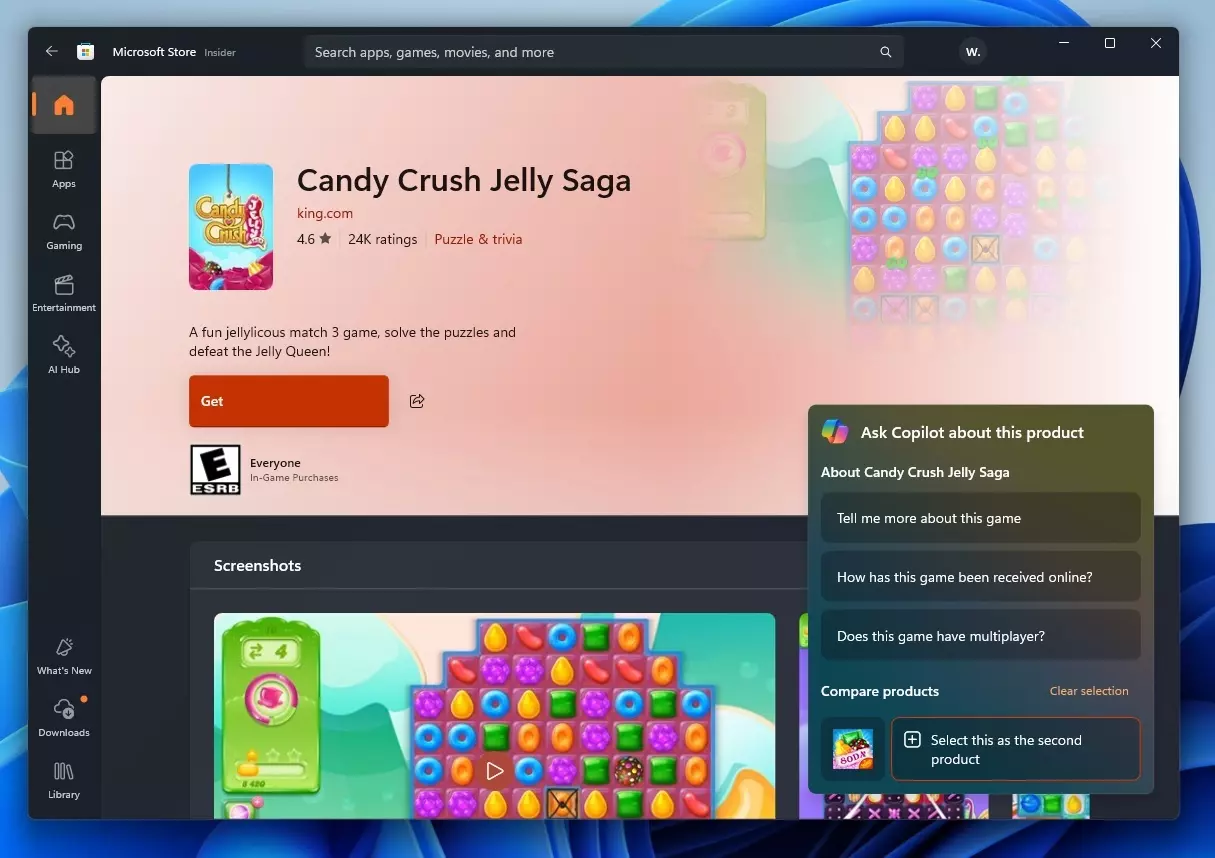Open Library in the sidebar
This screenshot has width=1215, height=858.
pos(64,779)
